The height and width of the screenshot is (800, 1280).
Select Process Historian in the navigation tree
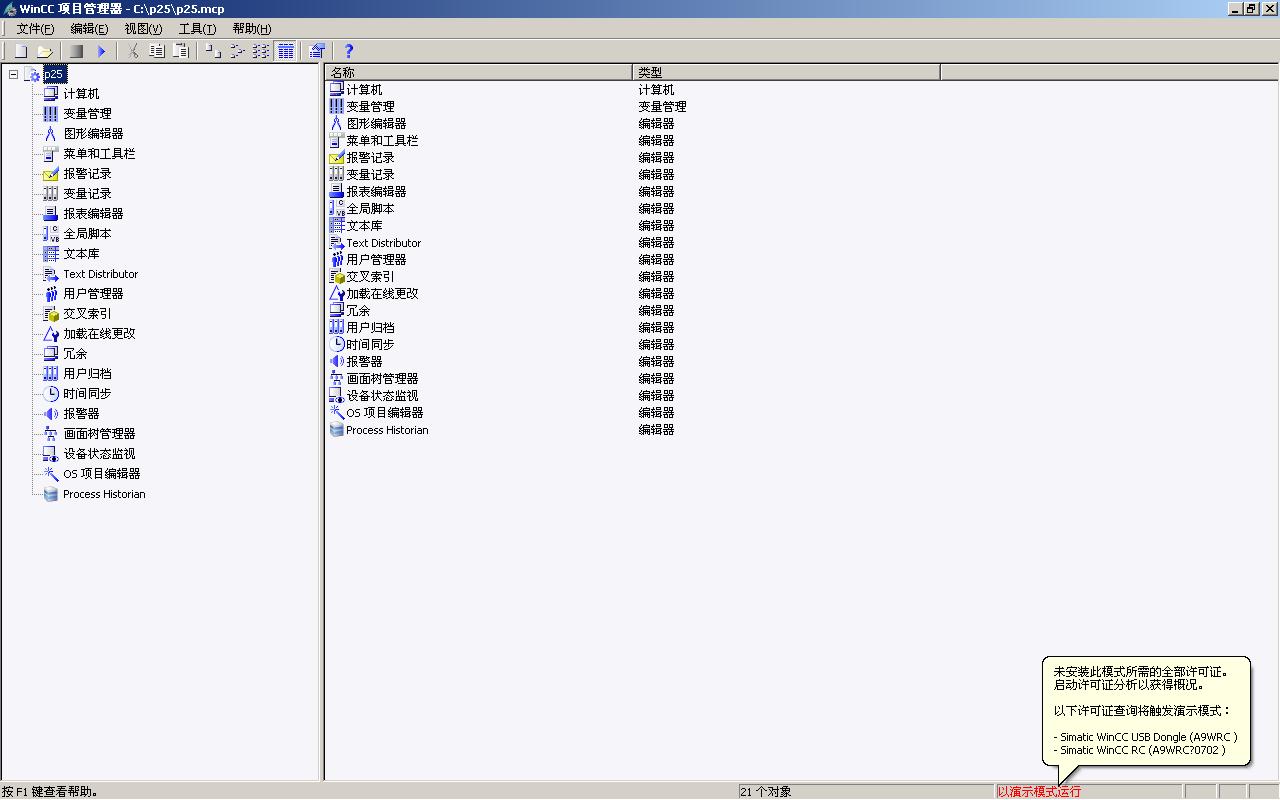[x=104, y=494]
